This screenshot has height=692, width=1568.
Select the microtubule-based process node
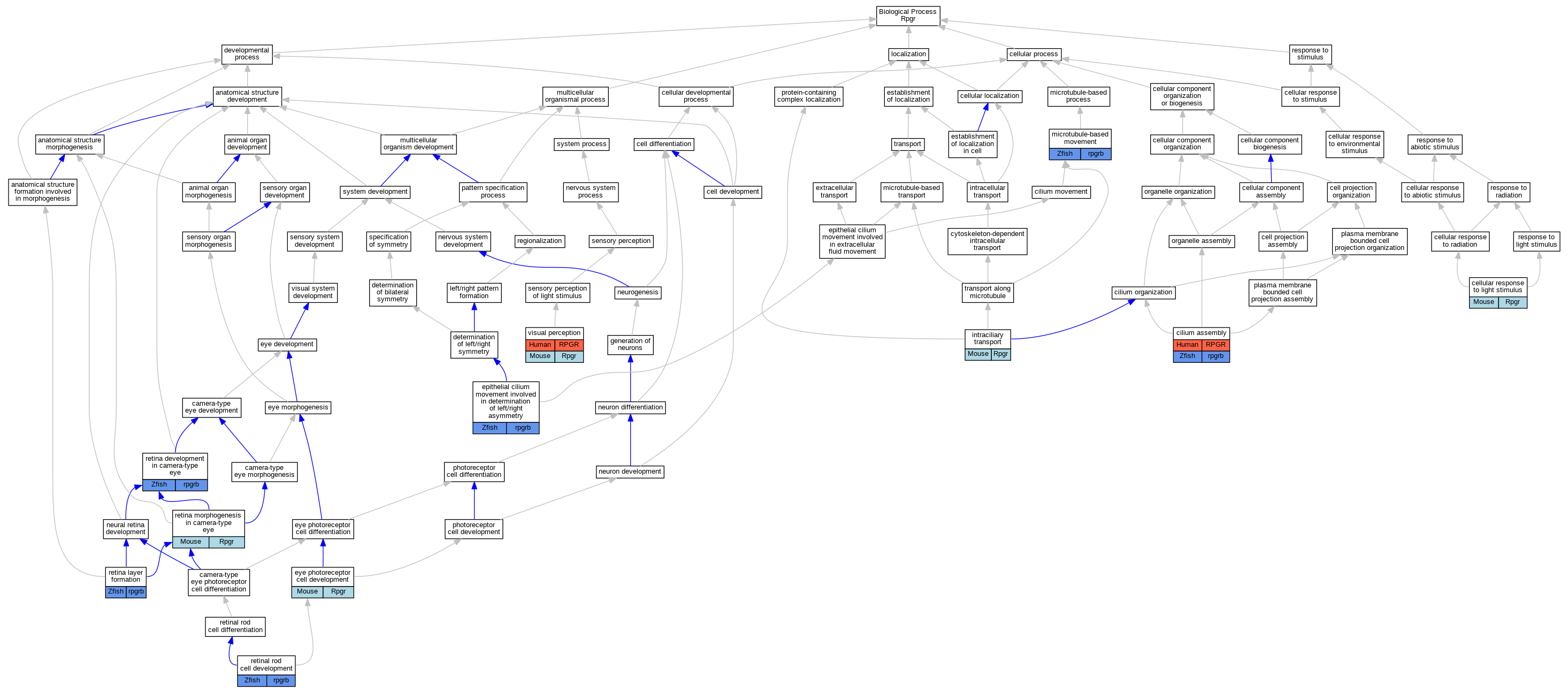pyautogui.click(x=1078, y=96)
